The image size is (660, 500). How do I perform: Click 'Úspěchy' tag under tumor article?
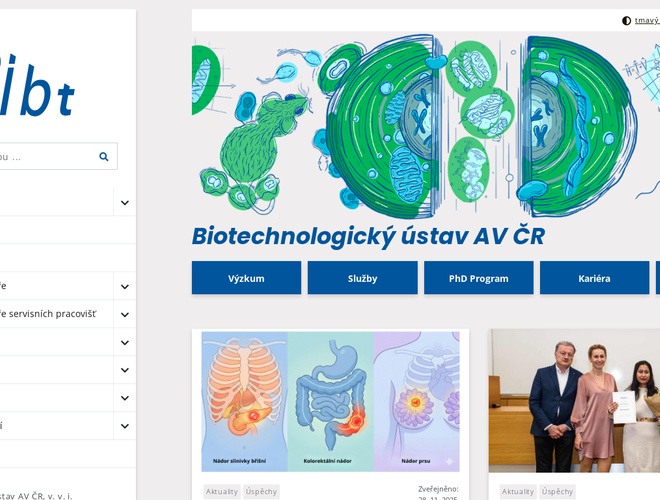tap(262, 492)
